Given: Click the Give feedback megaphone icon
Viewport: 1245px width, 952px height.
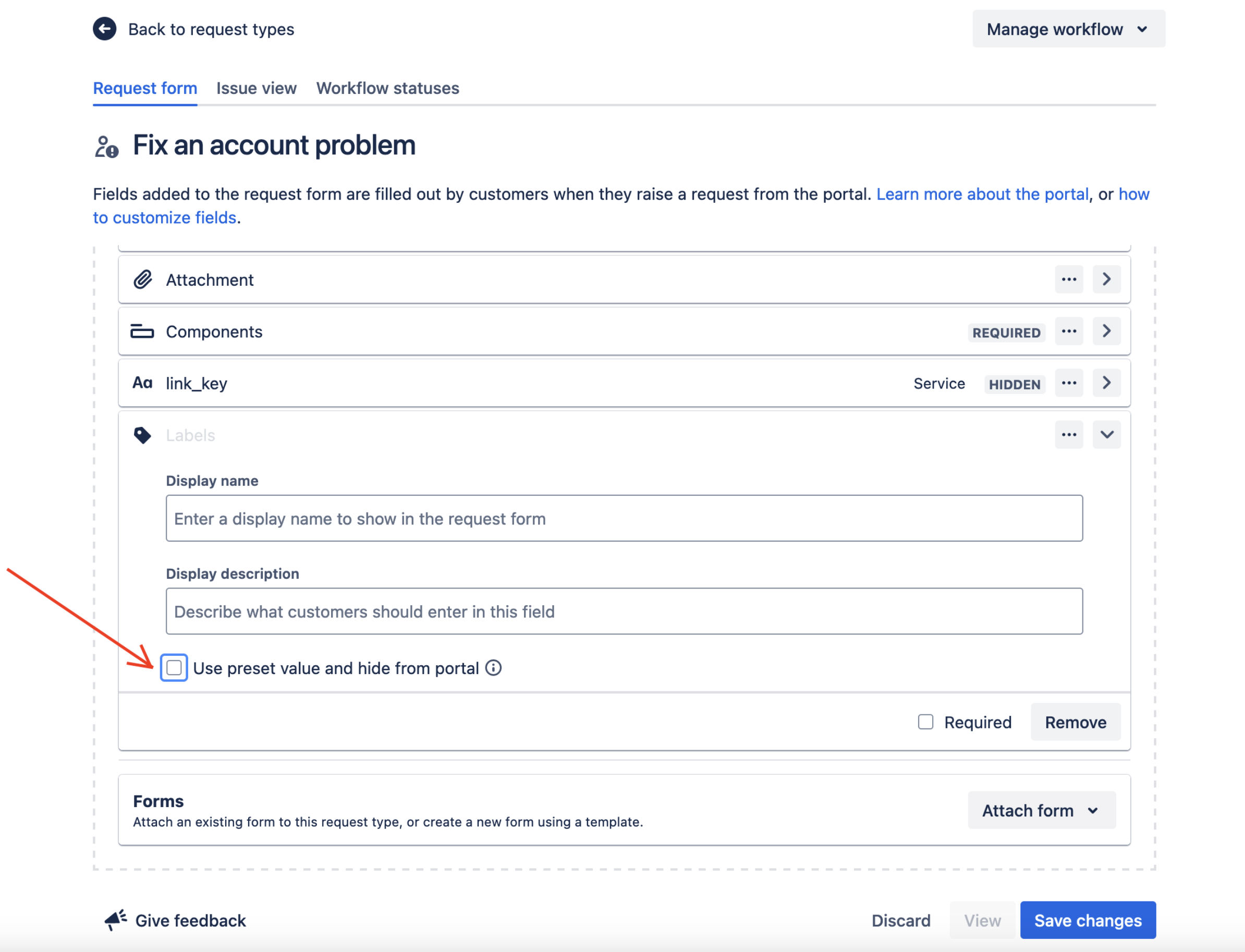Looking at the screenshot, I should click(x=116, y=920).
